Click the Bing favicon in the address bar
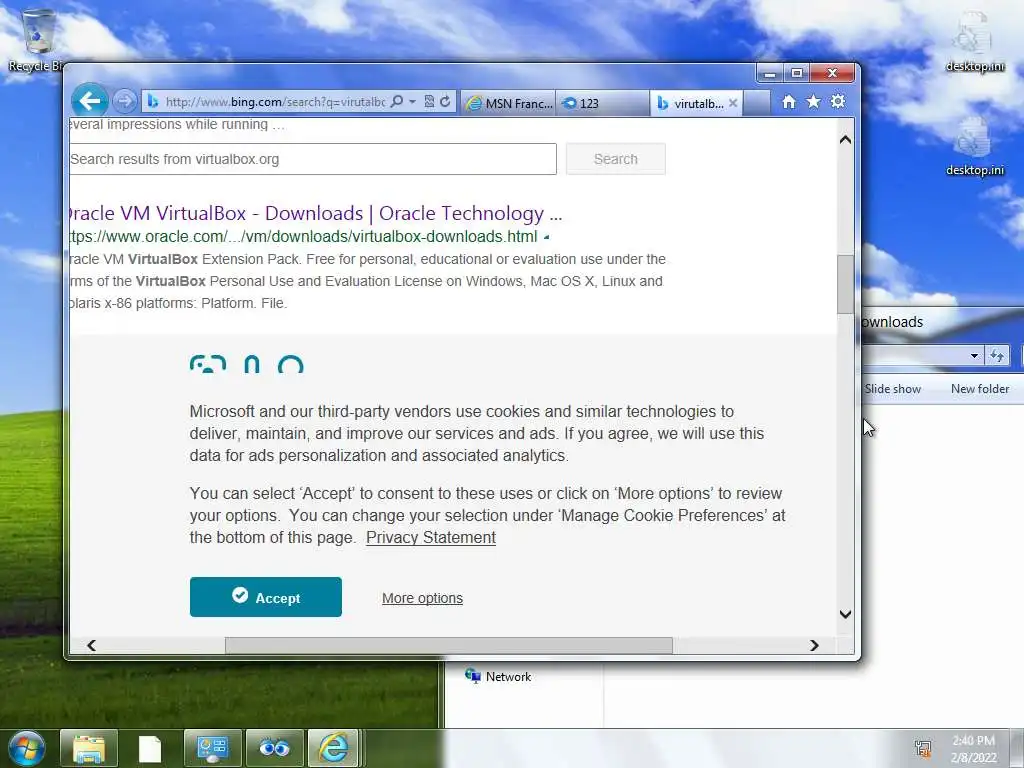Image resolution: width=1024 pixels, height=768 pixels. click(153, 102)
